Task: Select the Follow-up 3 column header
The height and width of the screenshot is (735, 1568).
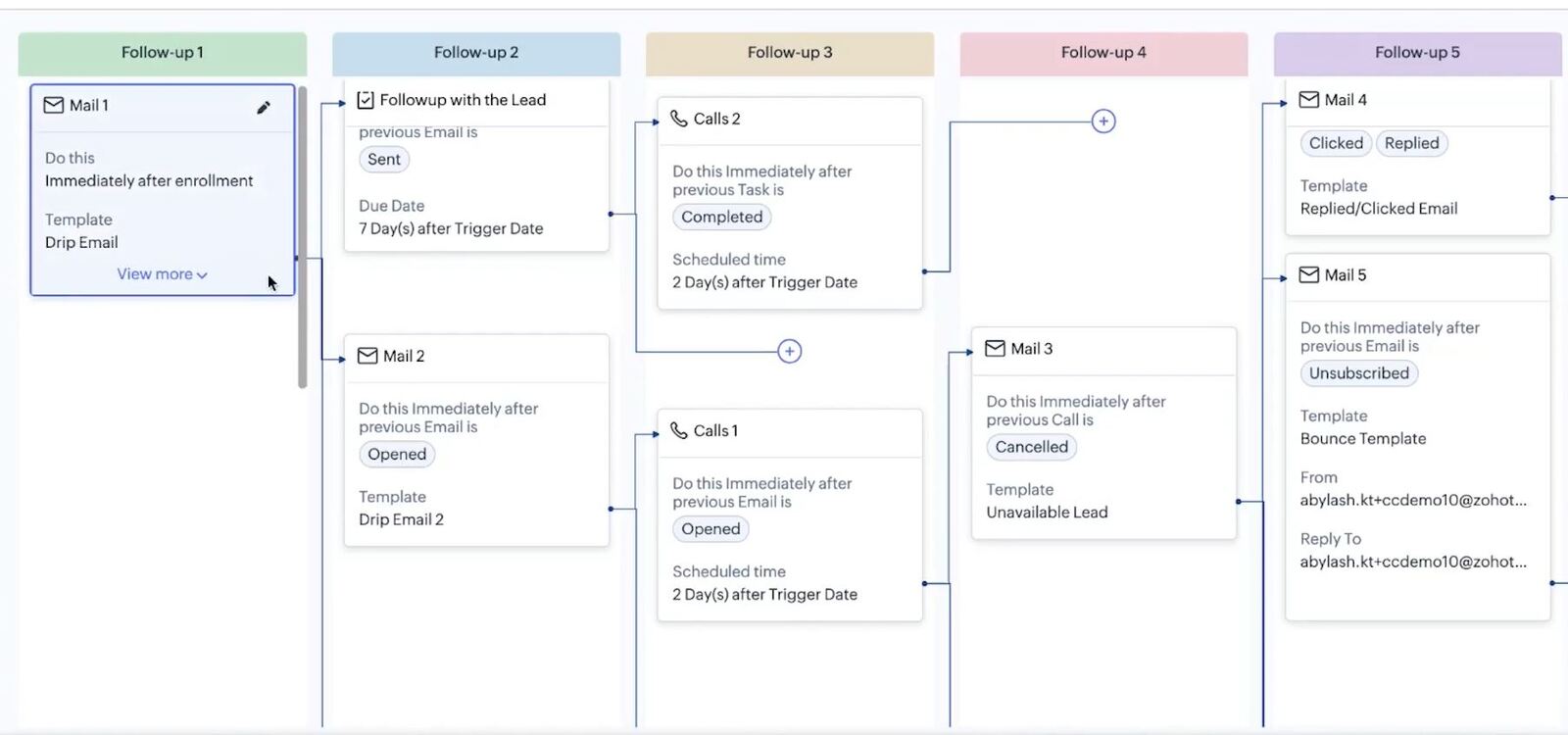Action: click(790, 53)
